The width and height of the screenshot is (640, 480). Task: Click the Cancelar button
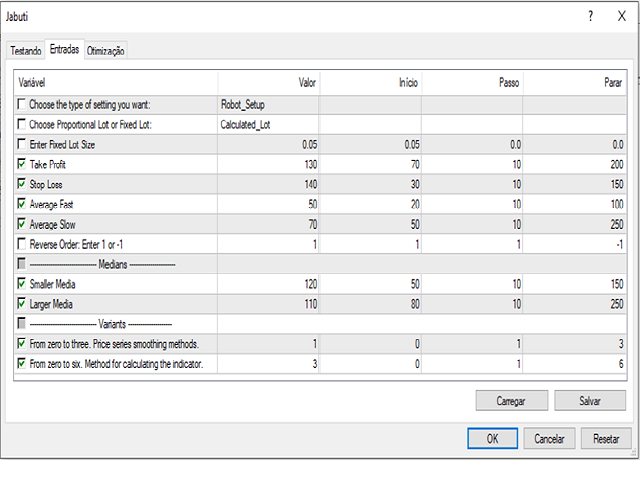point(549,438)
